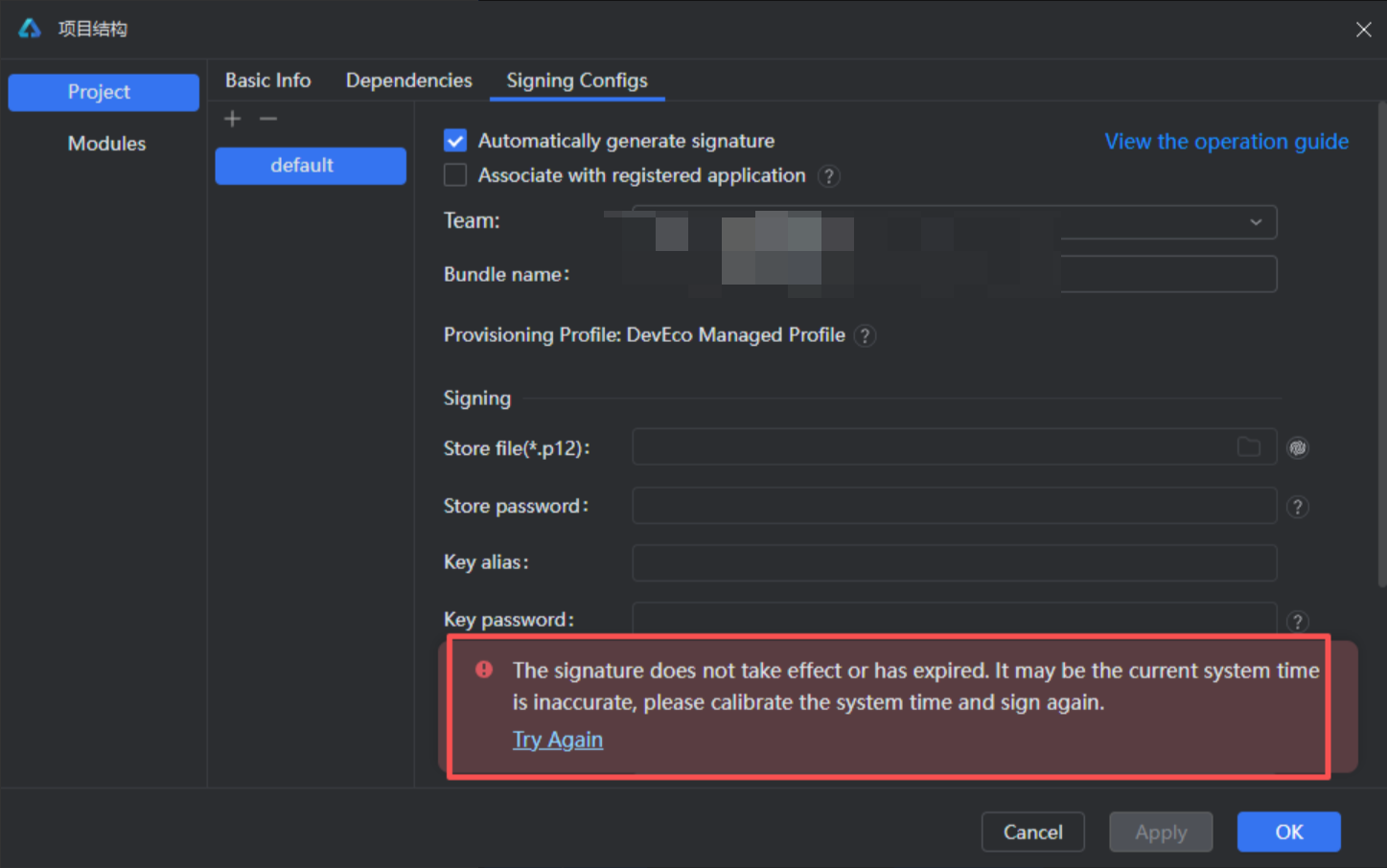Viewport: 1387px width, 868px height.
Task: Click the Apply button
Action: 1161,832
